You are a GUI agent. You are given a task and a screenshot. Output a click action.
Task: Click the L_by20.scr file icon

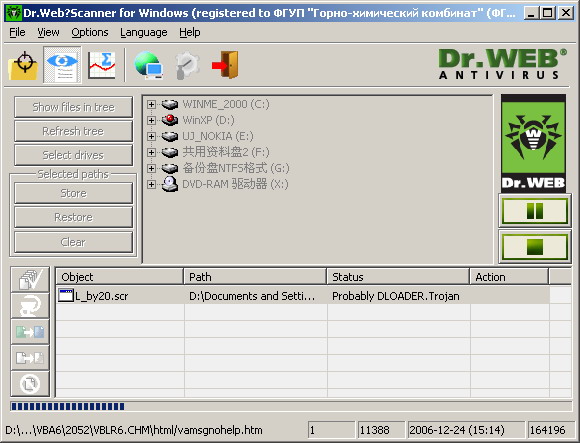pyautogui.click(x=66, y=296)
